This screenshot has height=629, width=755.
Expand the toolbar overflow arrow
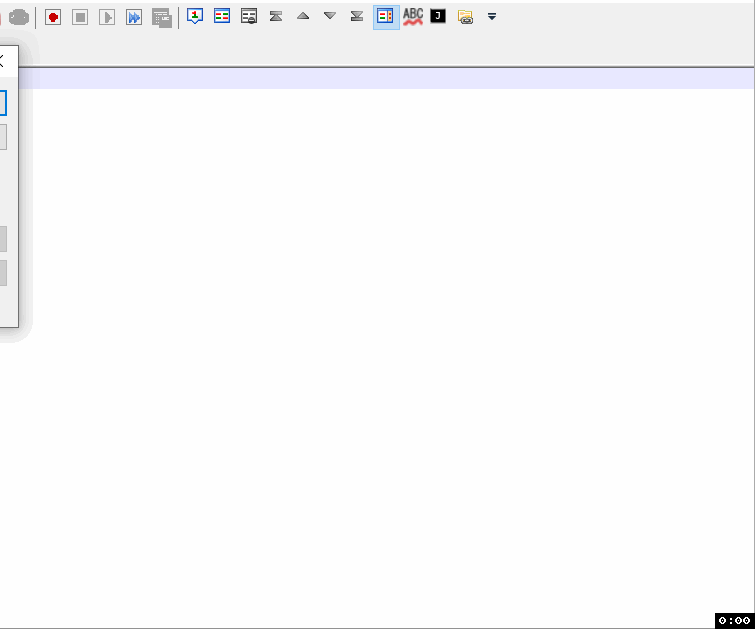(x=492, y=17)
